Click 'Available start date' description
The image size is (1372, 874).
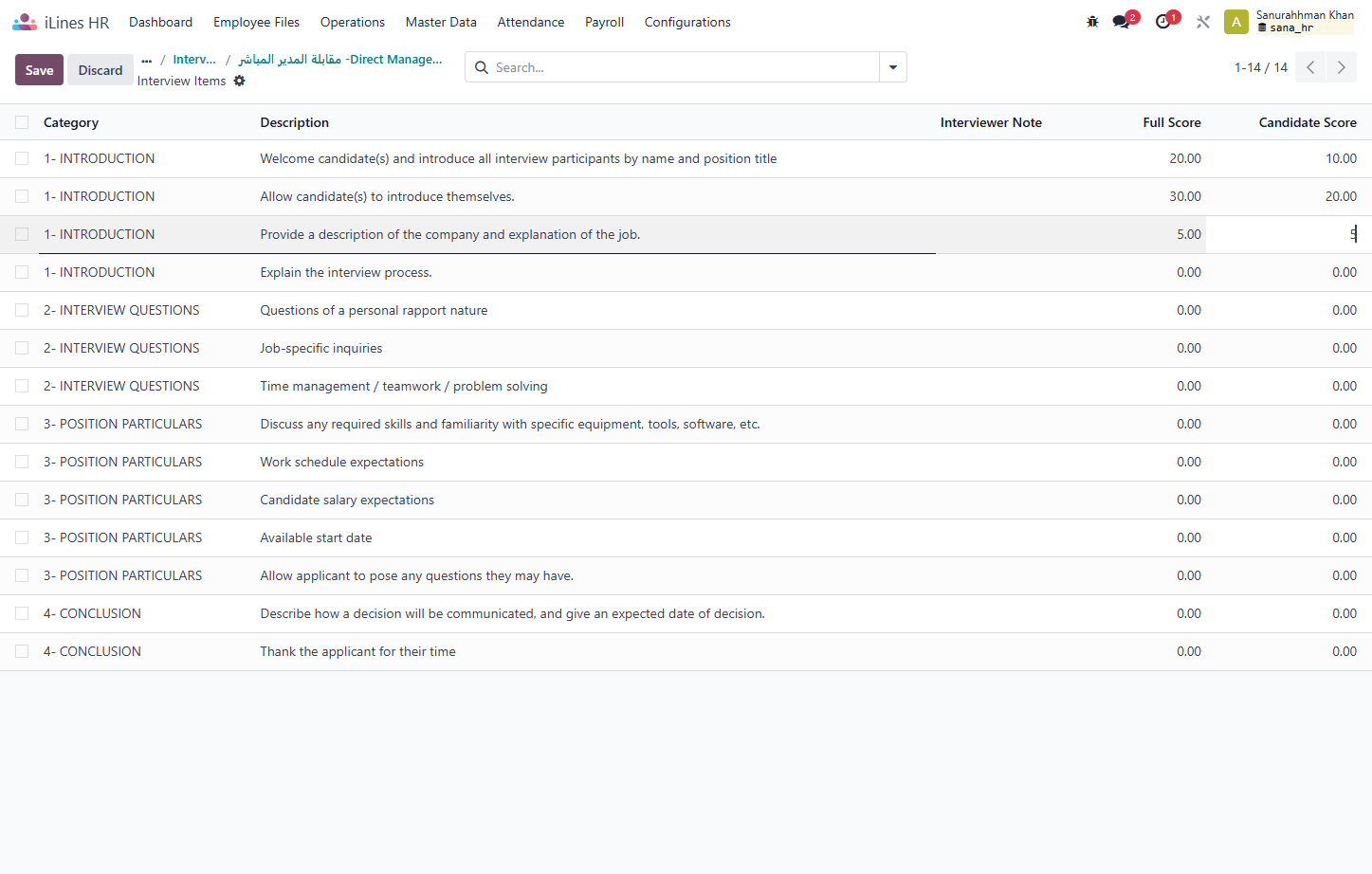pyautogui.click(x=316, y=537)
